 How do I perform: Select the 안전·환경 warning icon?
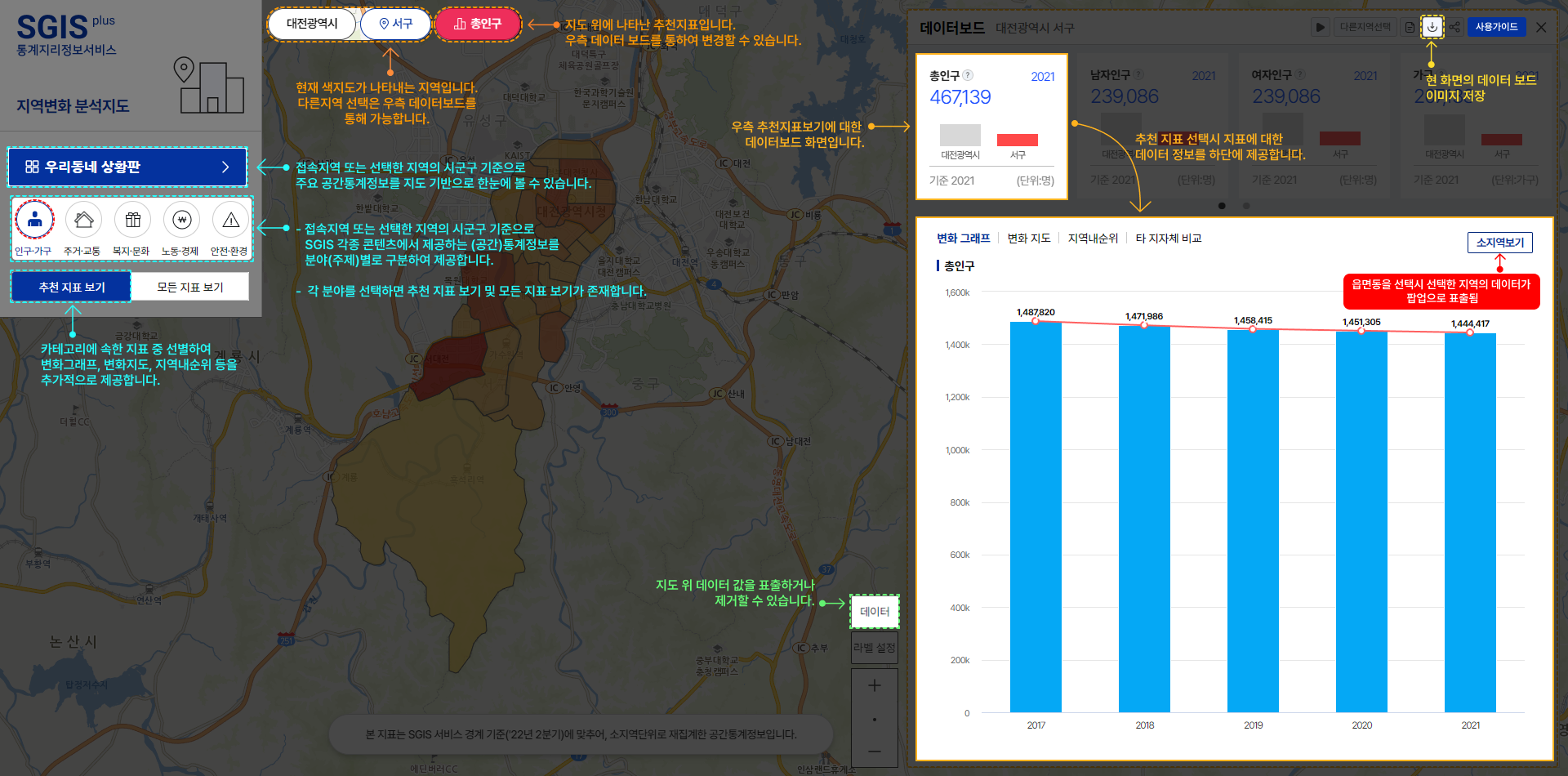pos(230,220)
